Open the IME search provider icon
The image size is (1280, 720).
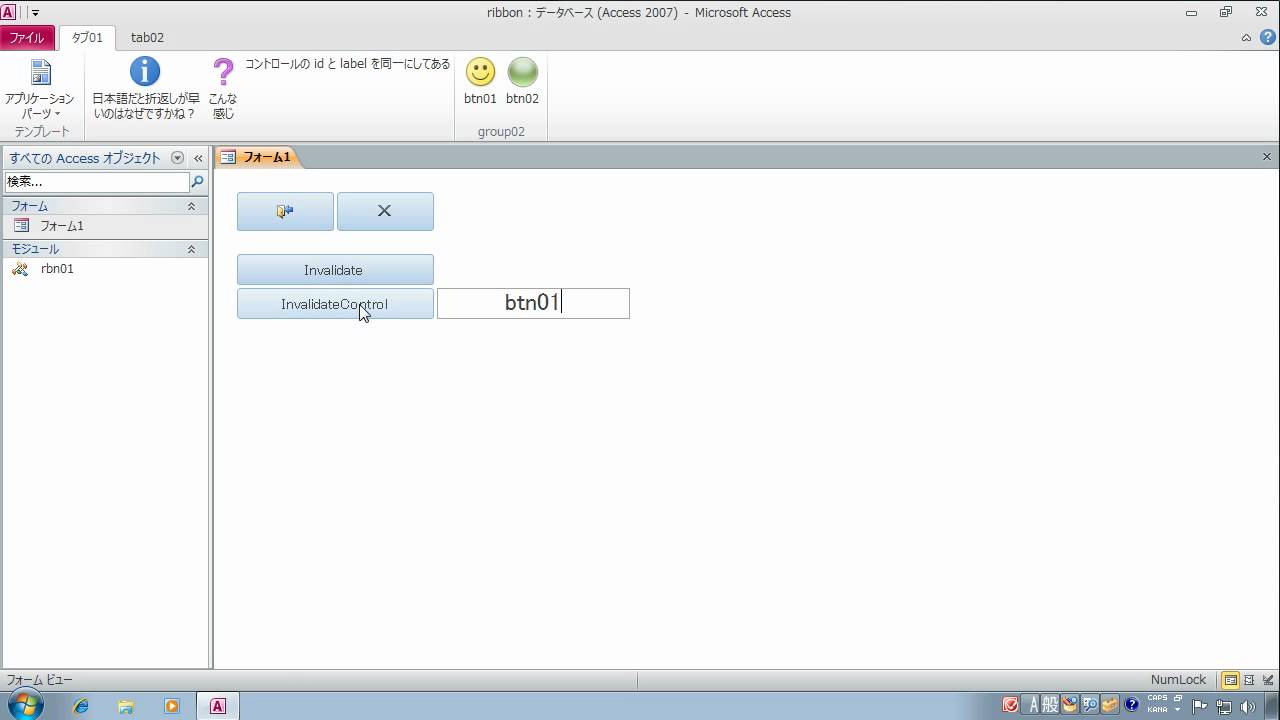[1090, 705]
